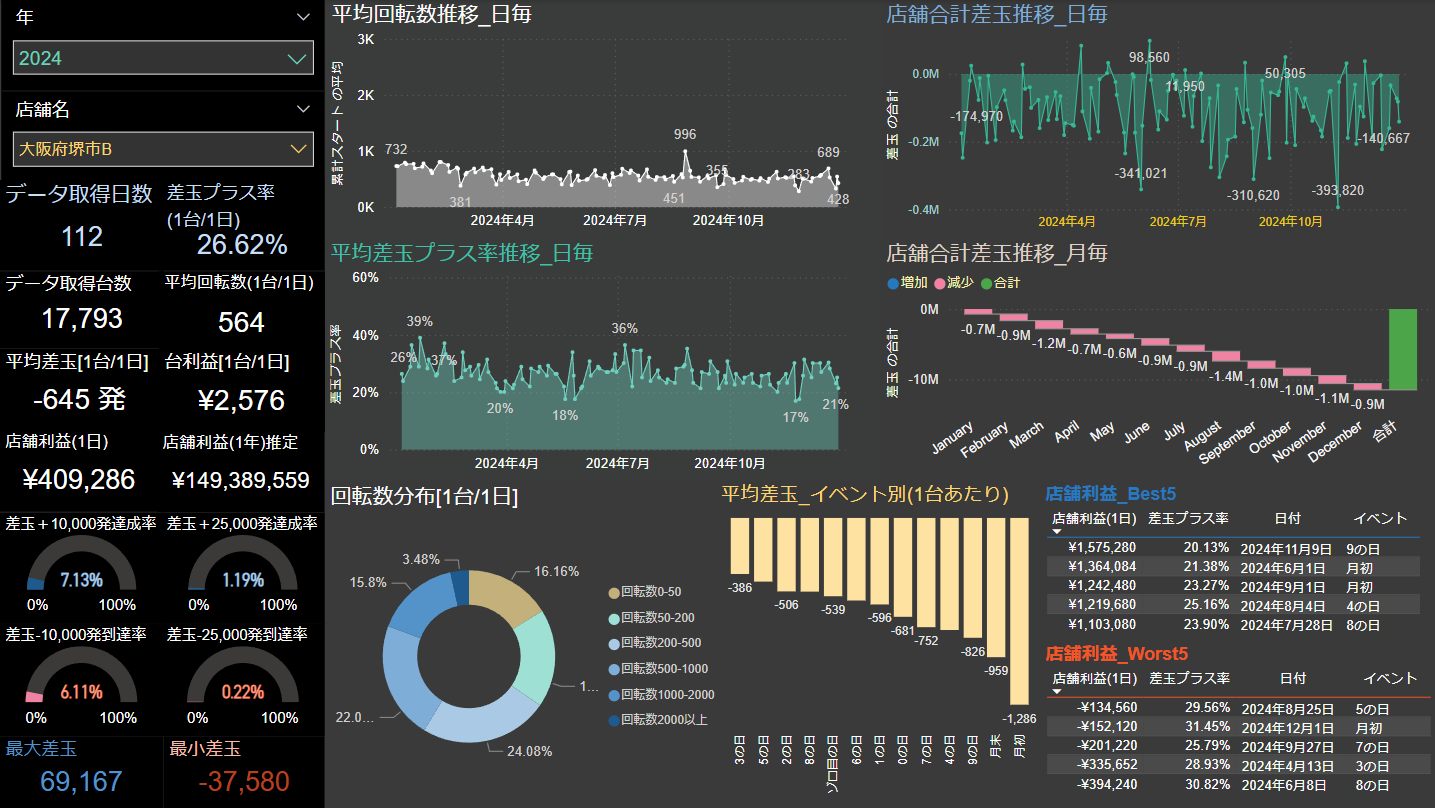Image resolution: width=1435 pixels, height=808 pixels.
Task: Select the 回転数0-50 legend dot
Action: click(613, 593)
